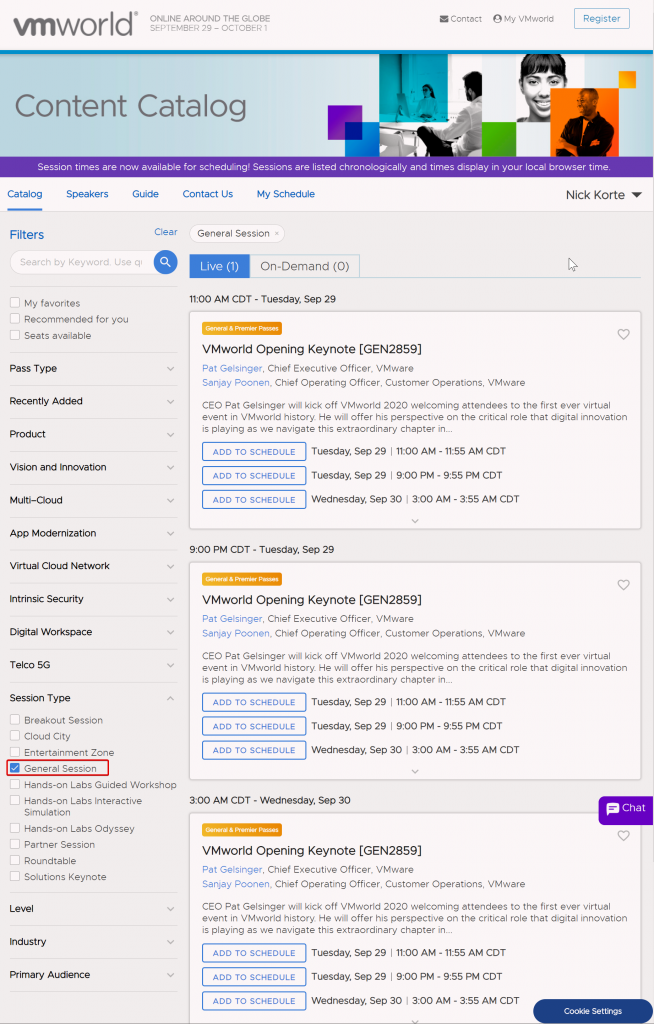The image size is (654, 1024).
Task: Collapse the Session Type filter
Action: tap(93, 697)
